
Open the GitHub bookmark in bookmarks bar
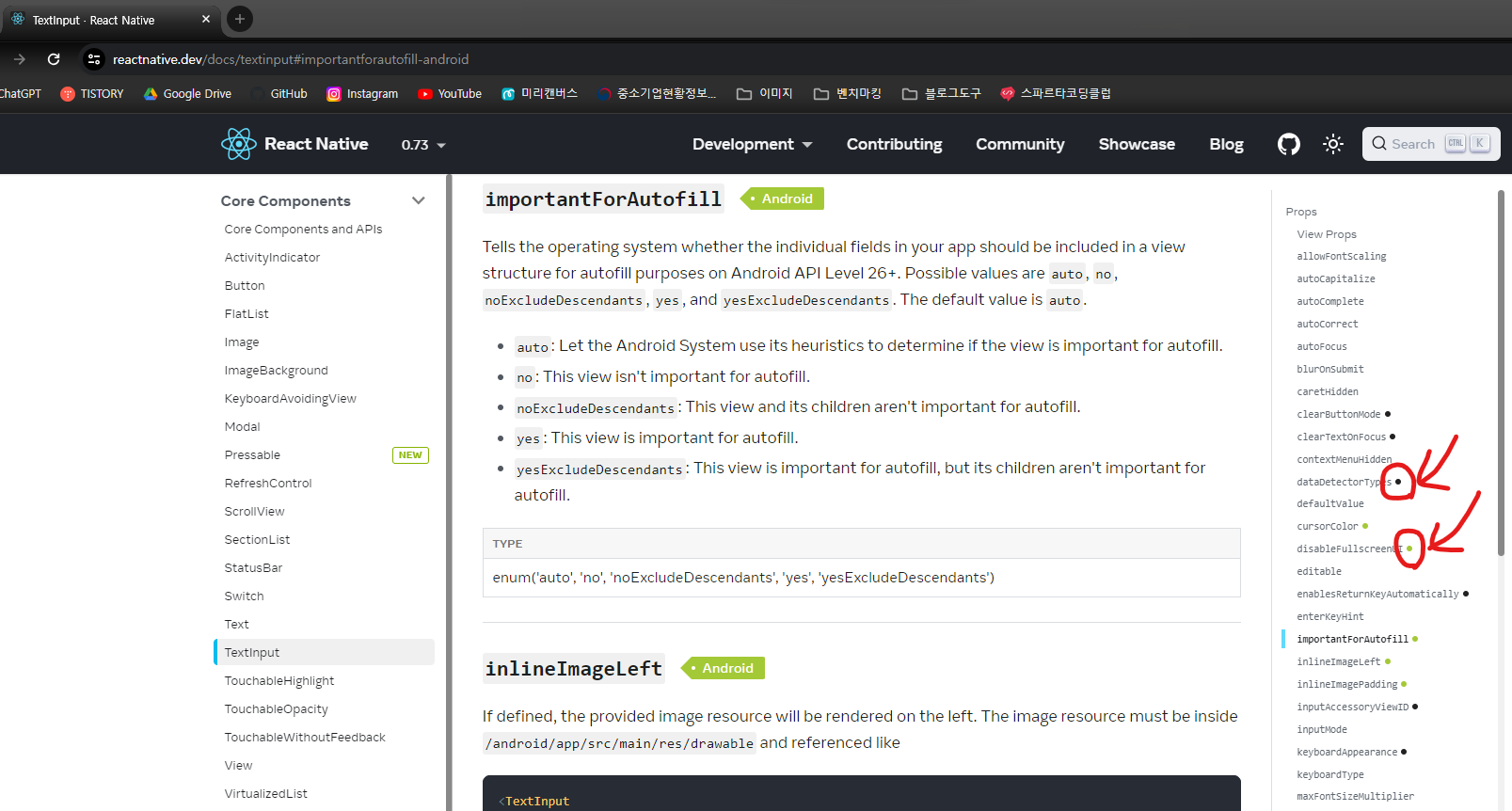[x=279, y=93]
